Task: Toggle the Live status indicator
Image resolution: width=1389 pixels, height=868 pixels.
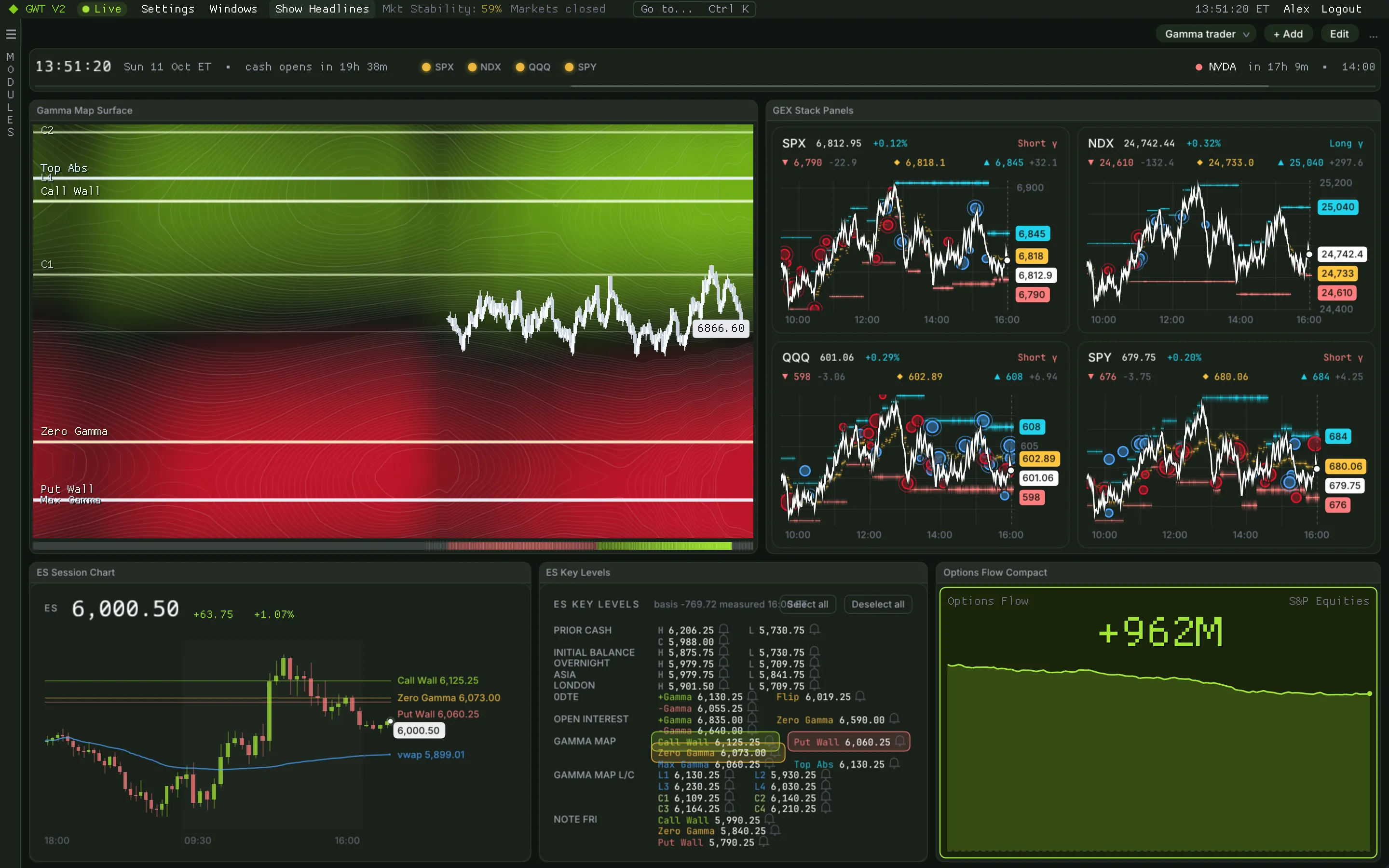Action: (102, 9)
